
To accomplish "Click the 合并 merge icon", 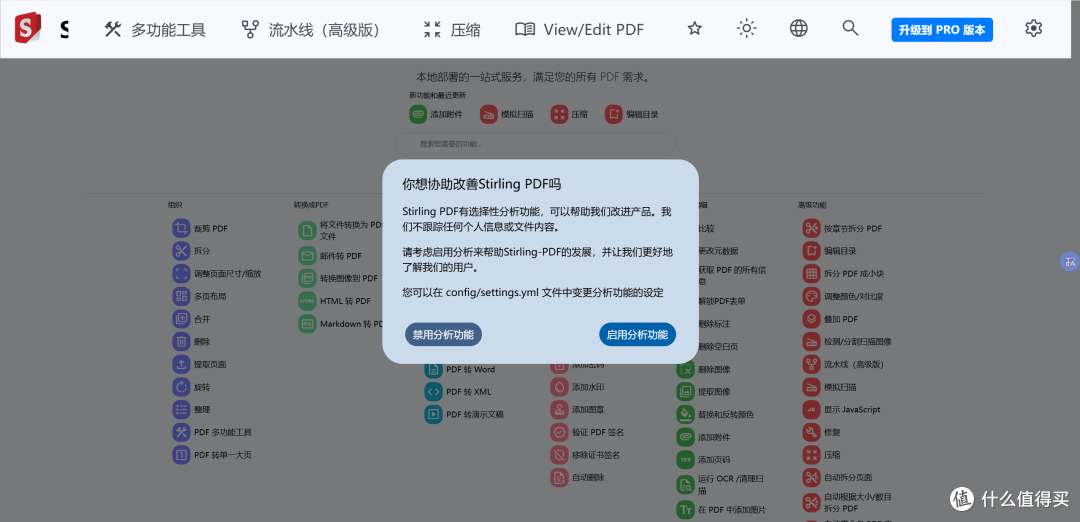I will coord(181,320).
